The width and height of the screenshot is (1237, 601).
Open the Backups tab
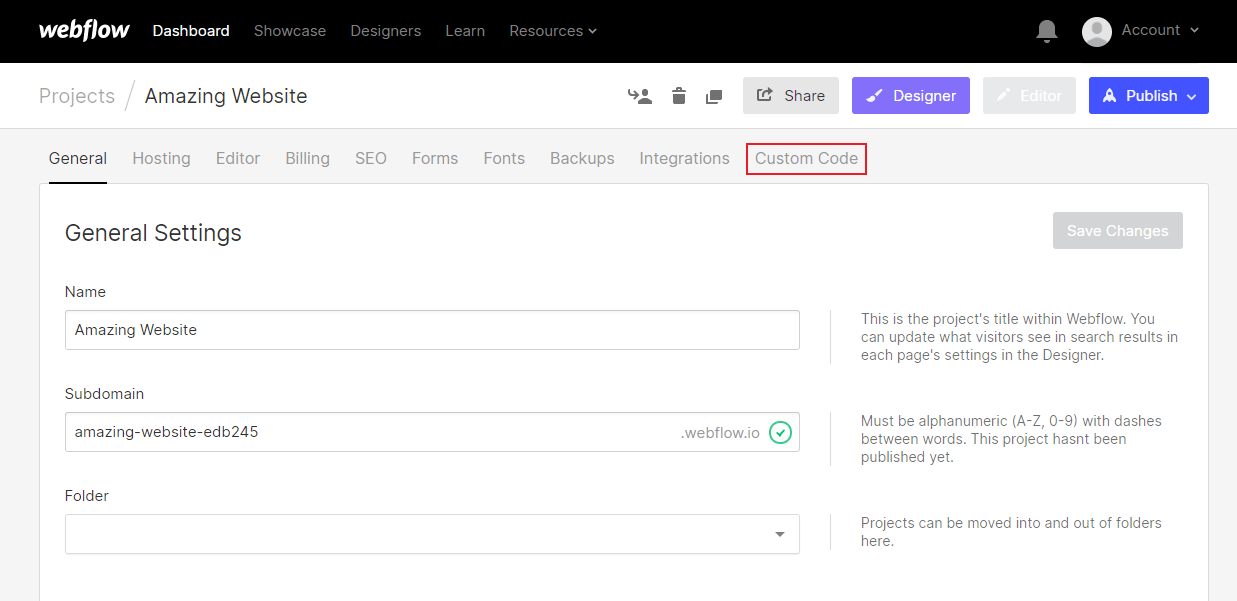582,158
